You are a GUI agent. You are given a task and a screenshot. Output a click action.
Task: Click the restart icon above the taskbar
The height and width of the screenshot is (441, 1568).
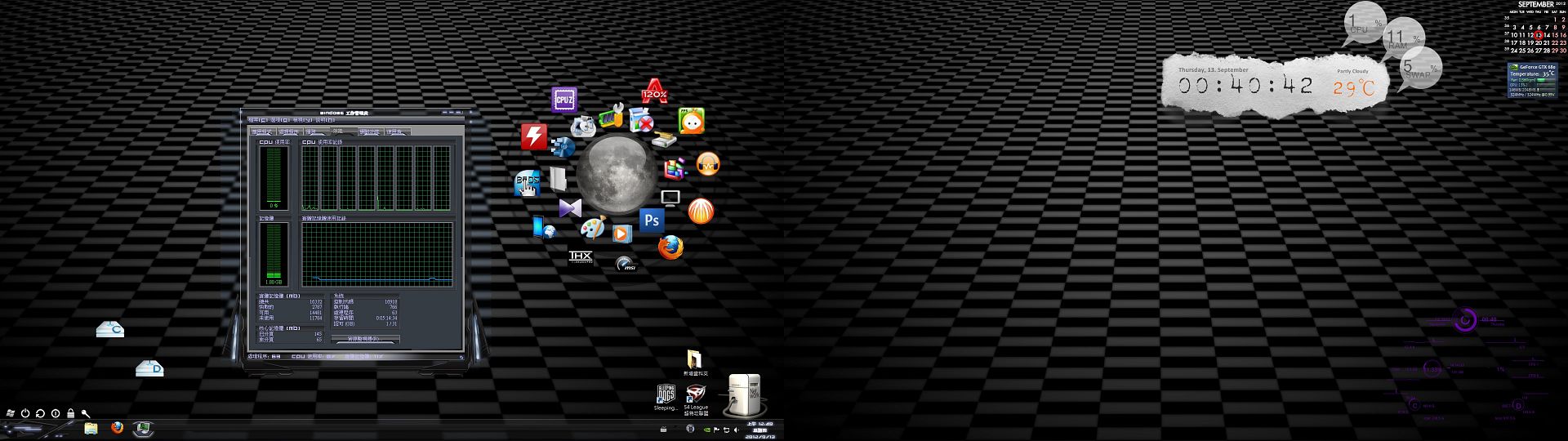pyautogui.click(x=40, y=413)
